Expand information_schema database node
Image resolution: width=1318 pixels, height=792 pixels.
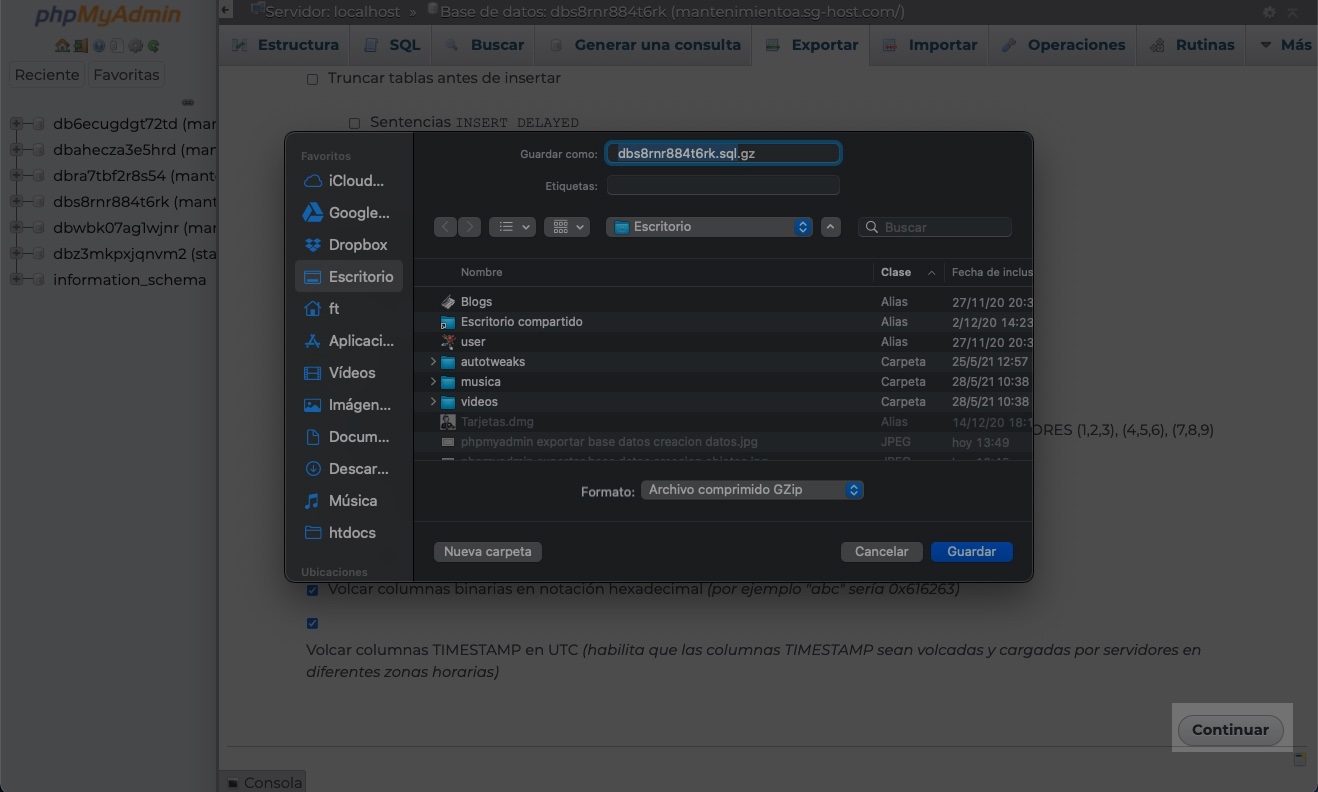click(16, 280)
